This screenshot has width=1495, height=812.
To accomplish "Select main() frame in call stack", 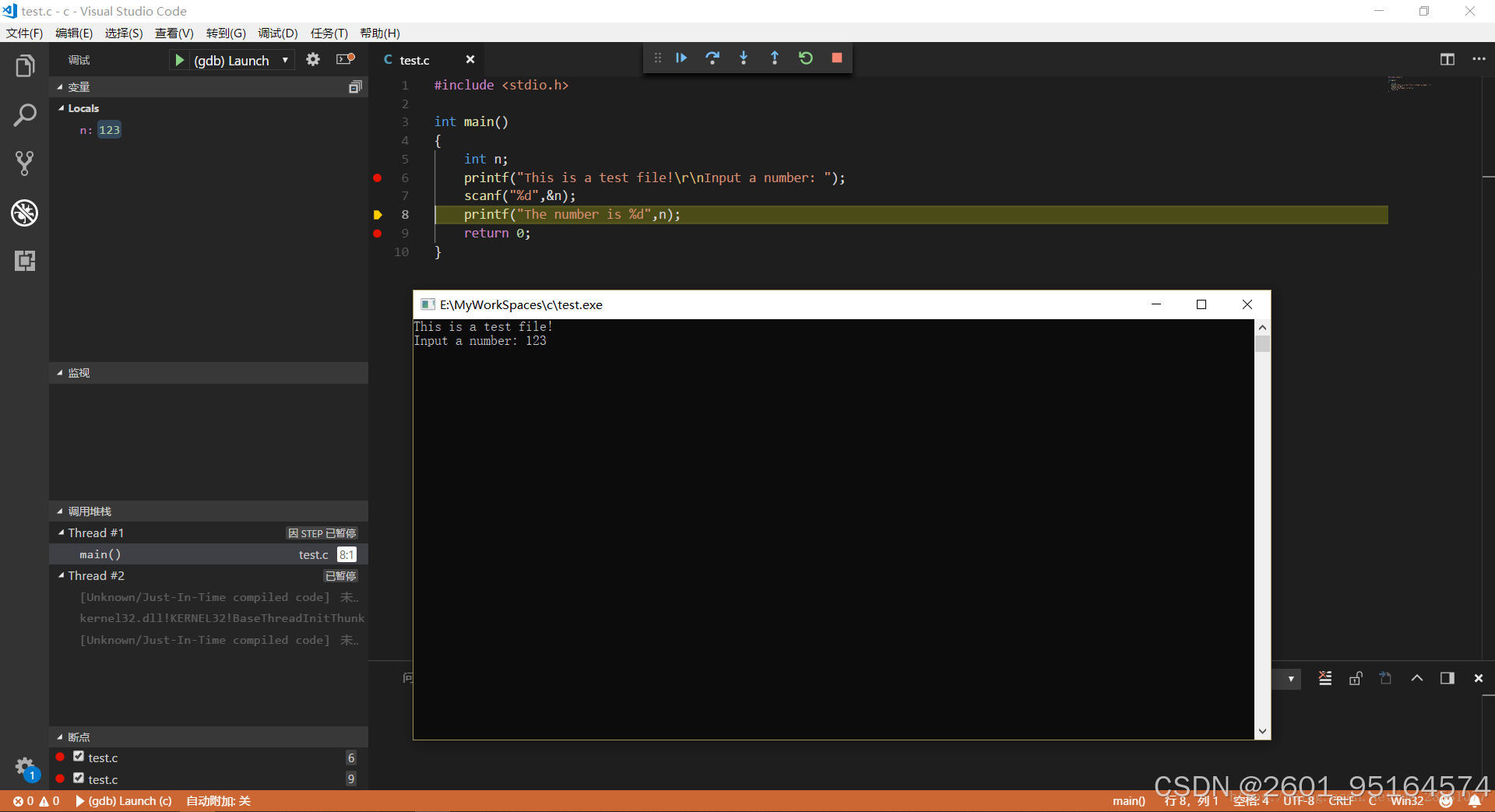I will (209, 554).
